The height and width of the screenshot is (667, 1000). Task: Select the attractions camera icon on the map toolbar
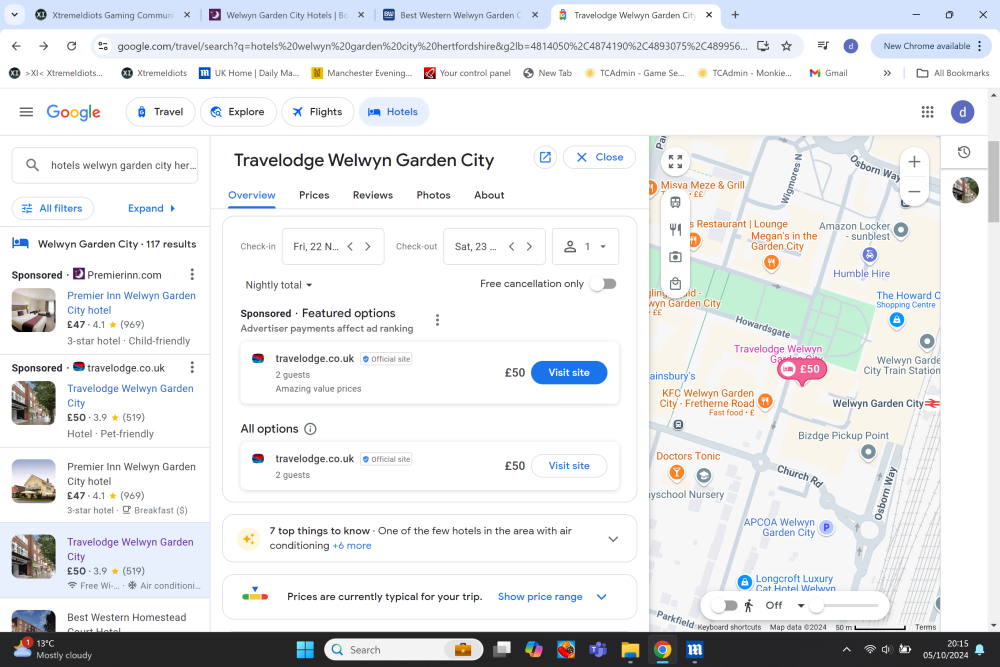(675, 257)
